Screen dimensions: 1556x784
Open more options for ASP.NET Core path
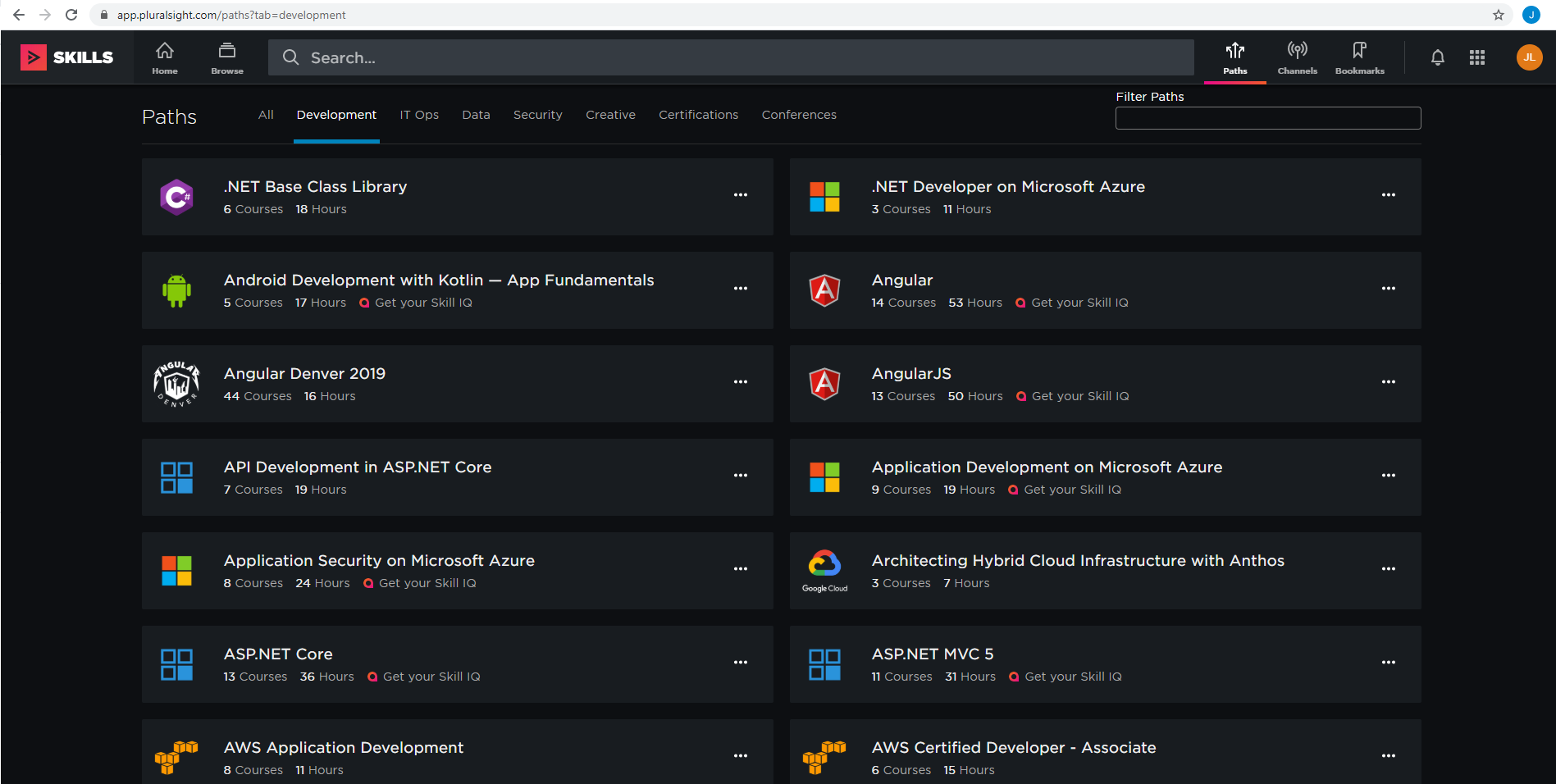coord(741,663)
